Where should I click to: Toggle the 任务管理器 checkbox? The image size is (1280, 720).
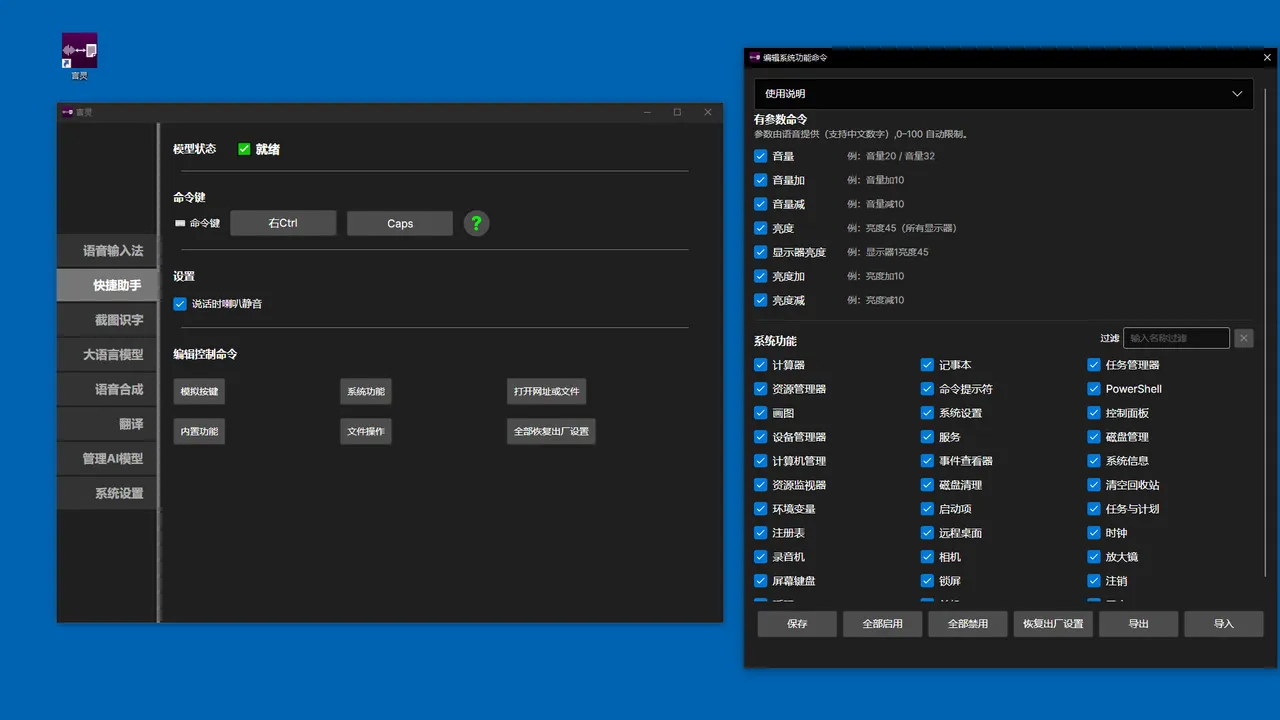(1094, 365)
